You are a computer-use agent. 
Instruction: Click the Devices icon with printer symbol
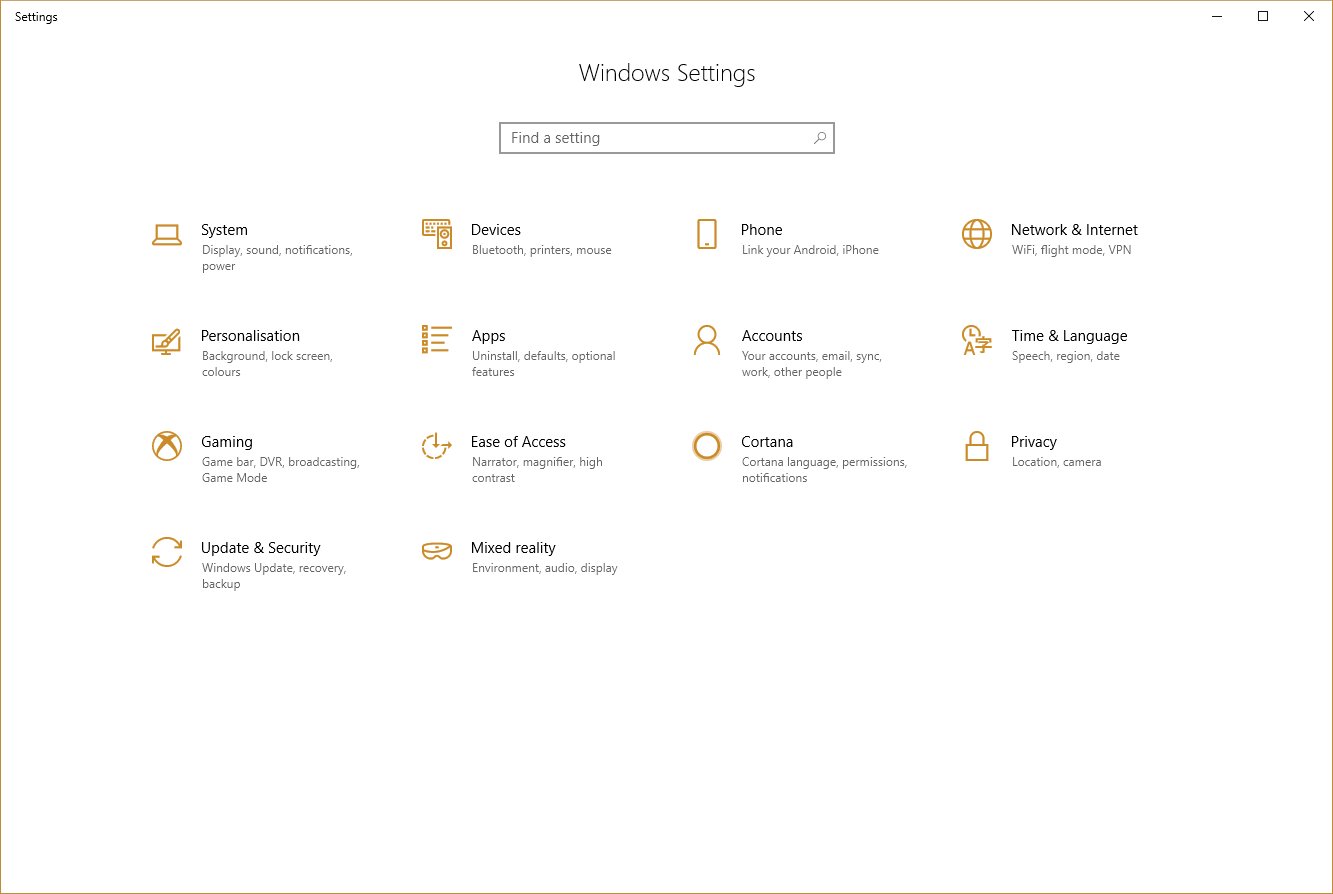(x=436, y=235)
